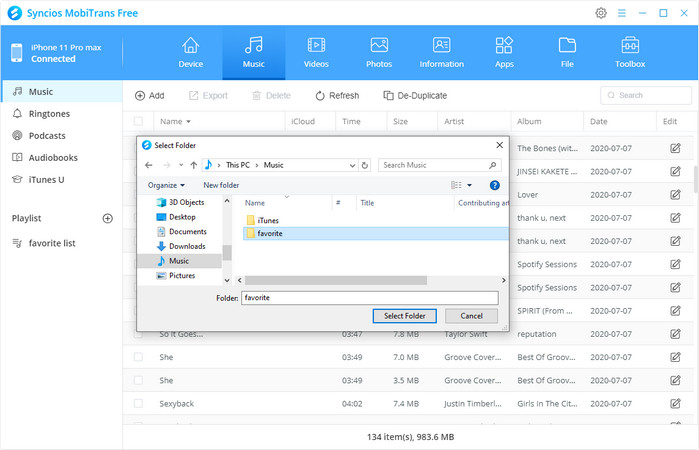Open the Apps tab
The height and width of the screenshot is (450, 699).
[504, 53]
